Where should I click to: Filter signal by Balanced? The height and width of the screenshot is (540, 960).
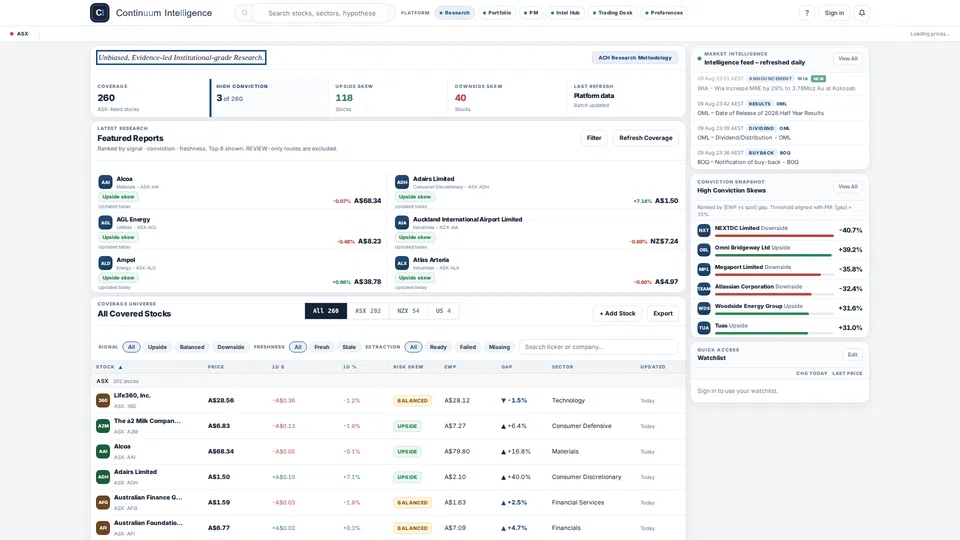coord(192,347)
